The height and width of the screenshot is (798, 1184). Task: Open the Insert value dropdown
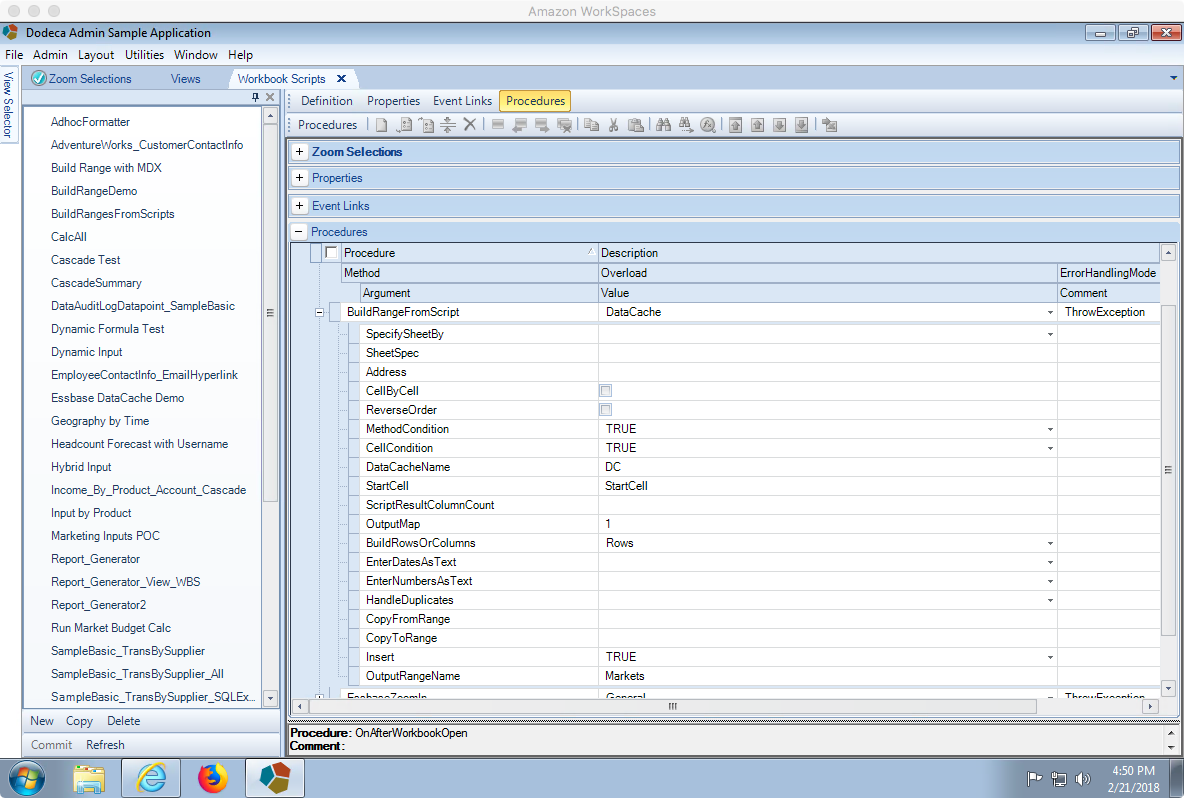1050,658
